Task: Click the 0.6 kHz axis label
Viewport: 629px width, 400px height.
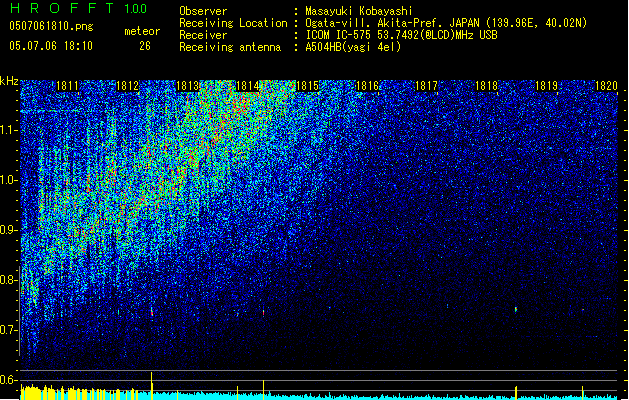Action: [x=8, y=380]
